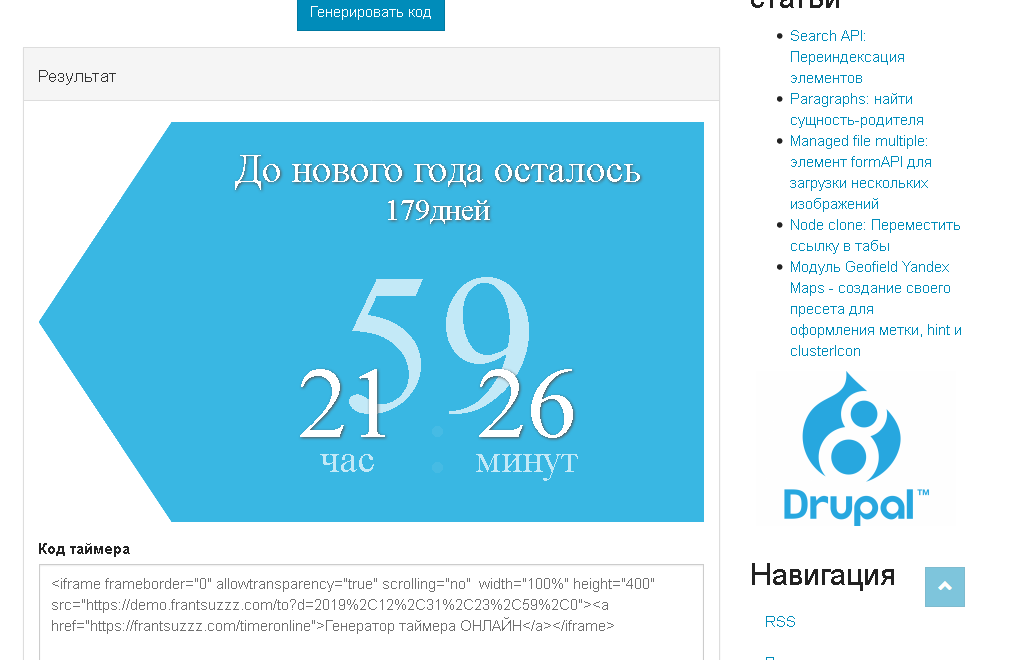Click the '179дней' days counter

(437, 211)
